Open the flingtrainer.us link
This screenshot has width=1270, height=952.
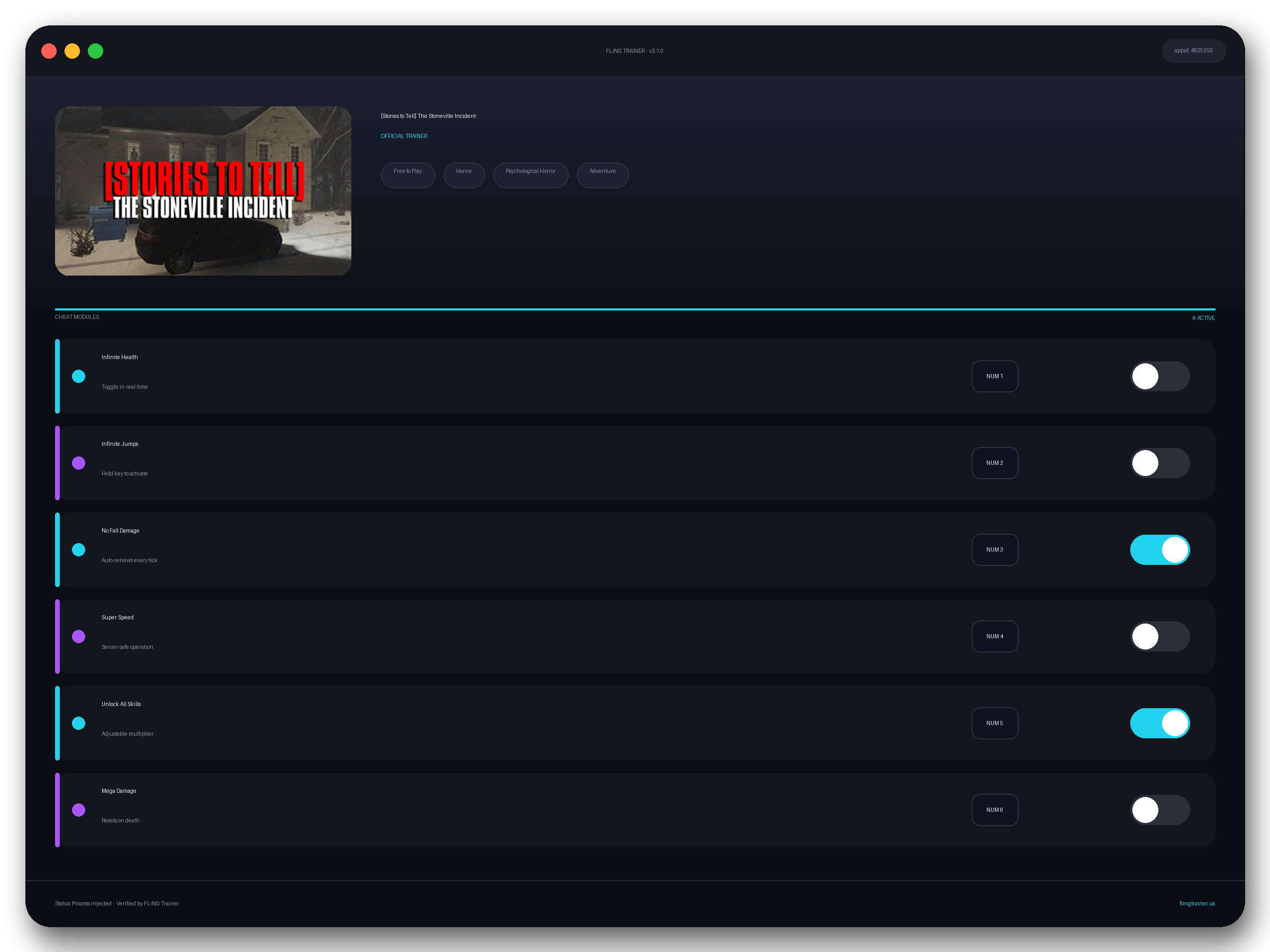click(x=1196, y=903)
